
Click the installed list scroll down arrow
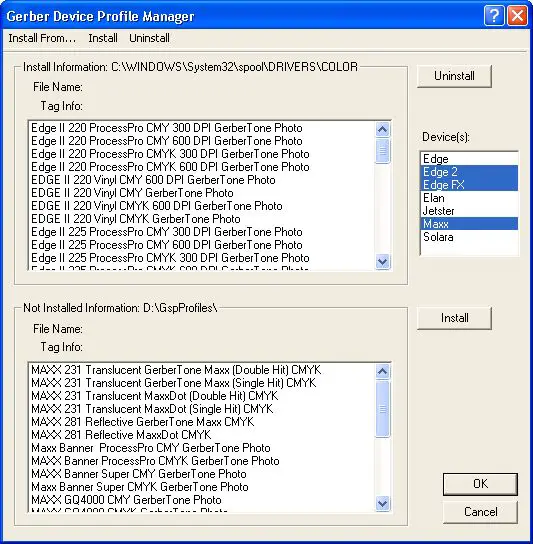point(382,261)
